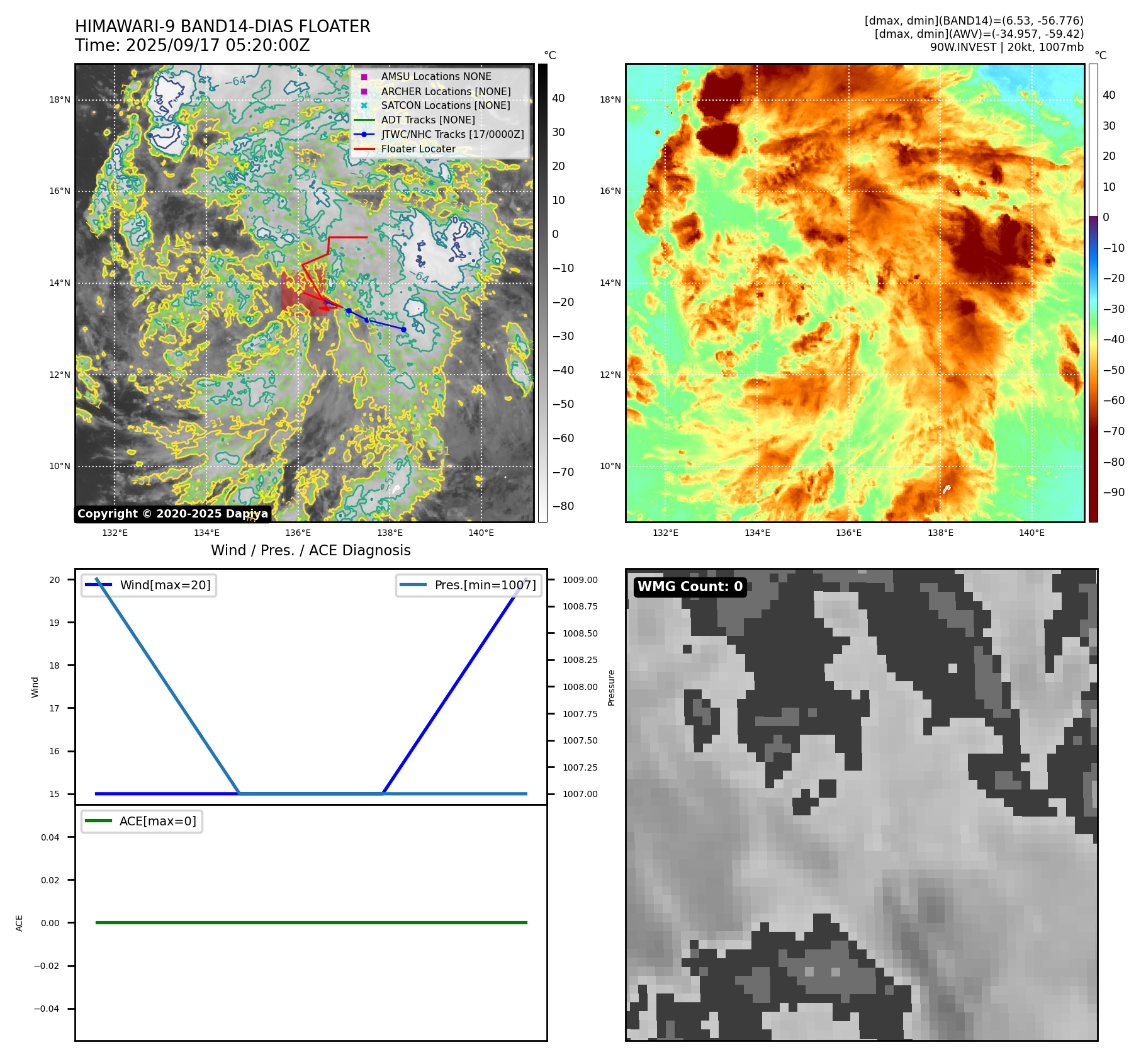Click the red shaded floater box on map

(x=303, y=293)
